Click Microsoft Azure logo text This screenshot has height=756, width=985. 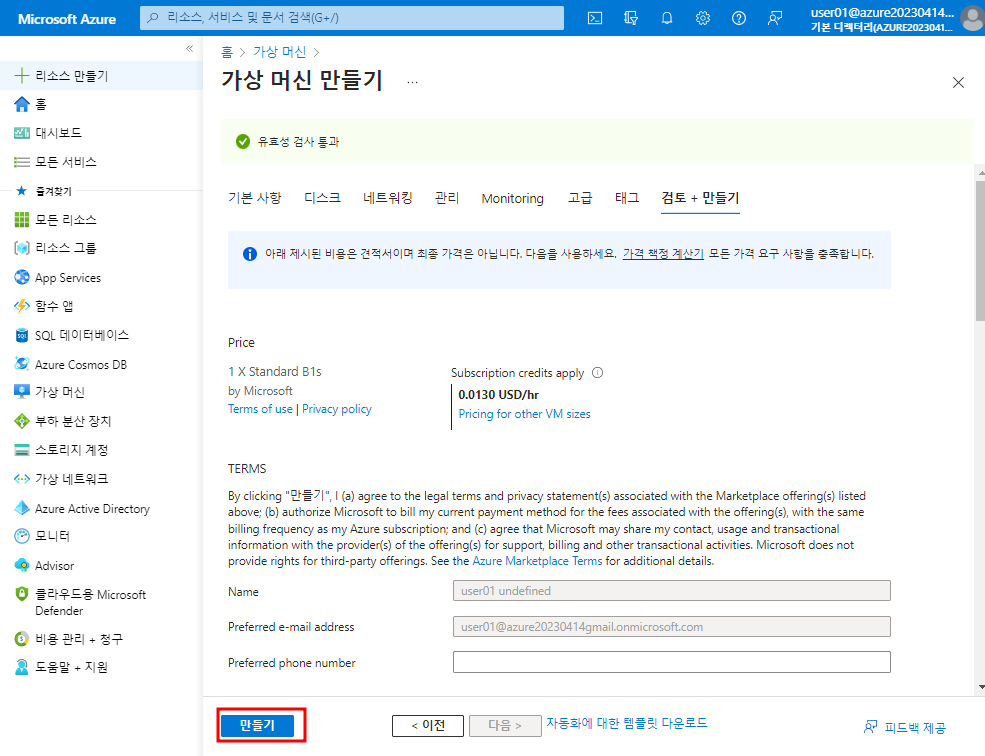coord(67,19)
